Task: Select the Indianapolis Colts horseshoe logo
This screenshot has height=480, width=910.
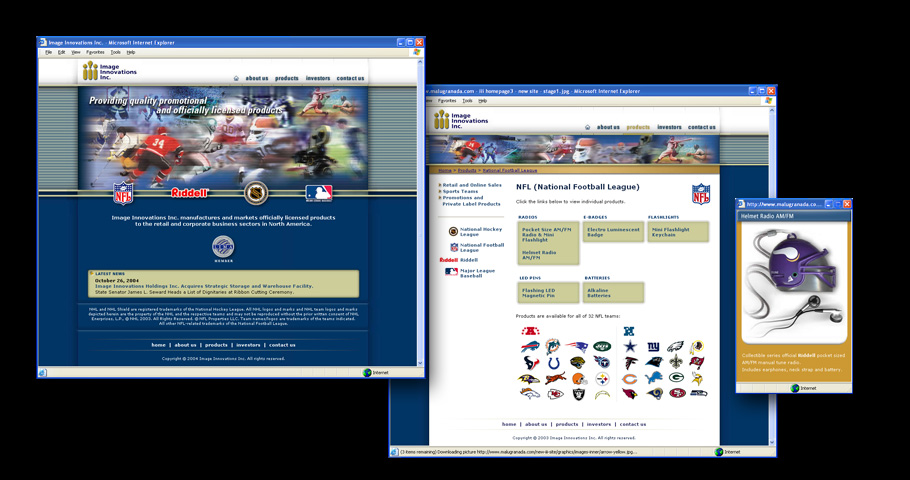Action: click(554, 363)
